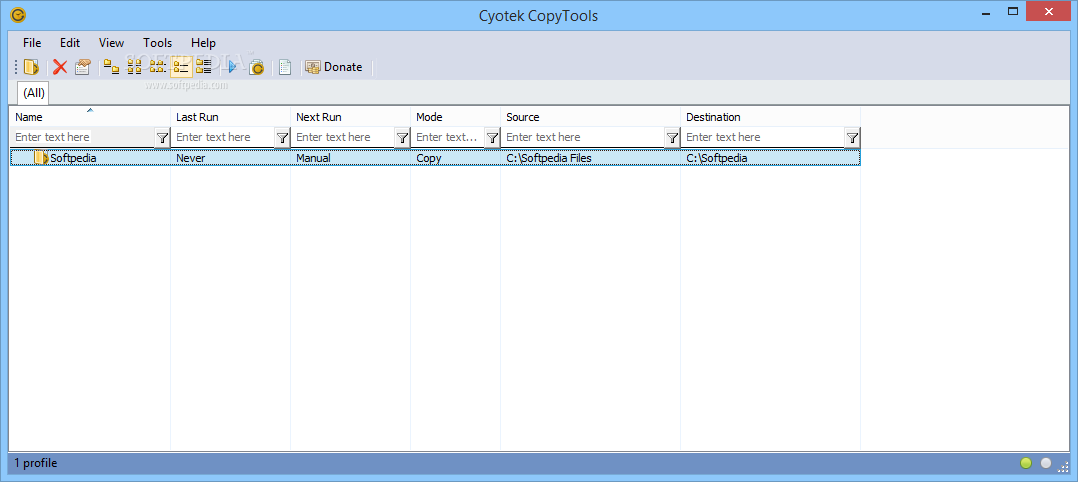1078x482 pixels.
Task: Open profile properties toolbar icon
Action: pyautogui.click(x=82, y=67)
